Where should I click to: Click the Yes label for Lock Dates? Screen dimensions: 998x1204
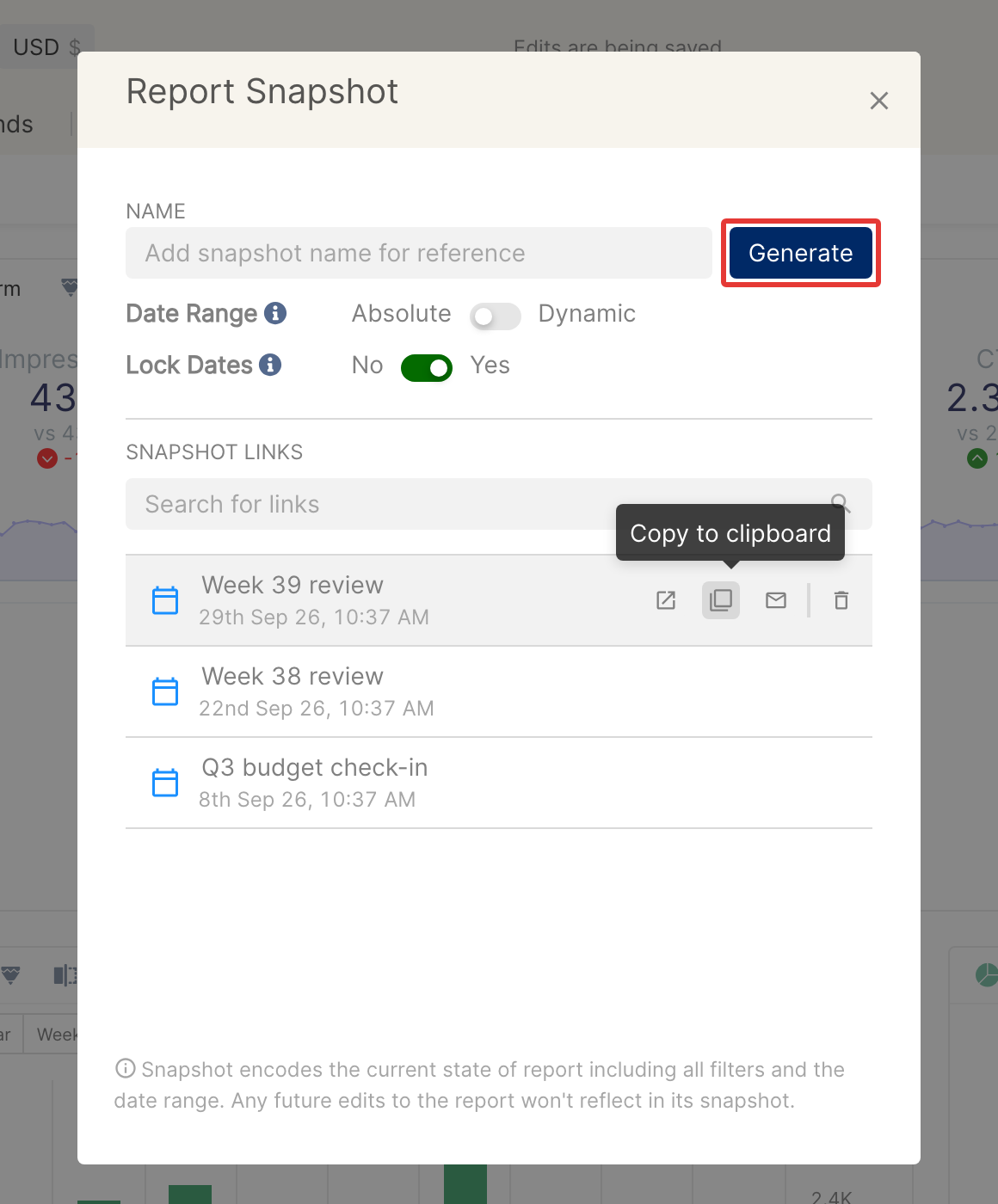click(x=490, y=365)
